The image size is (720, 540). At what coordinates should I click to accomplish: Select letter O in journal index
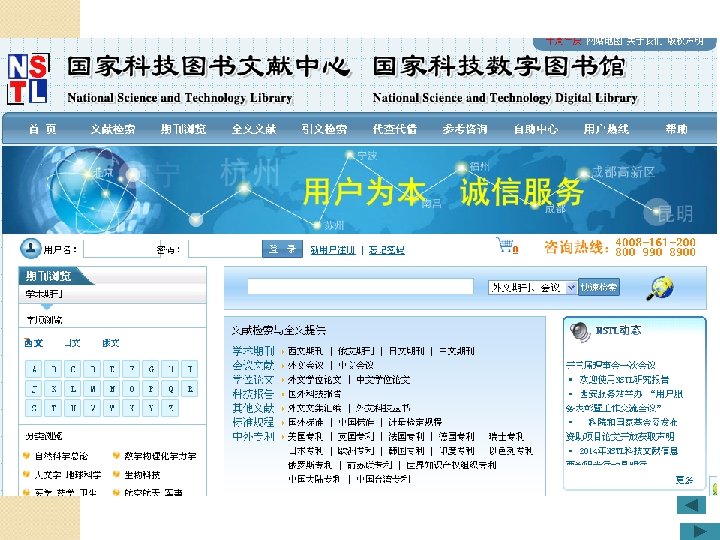point(132,389)
